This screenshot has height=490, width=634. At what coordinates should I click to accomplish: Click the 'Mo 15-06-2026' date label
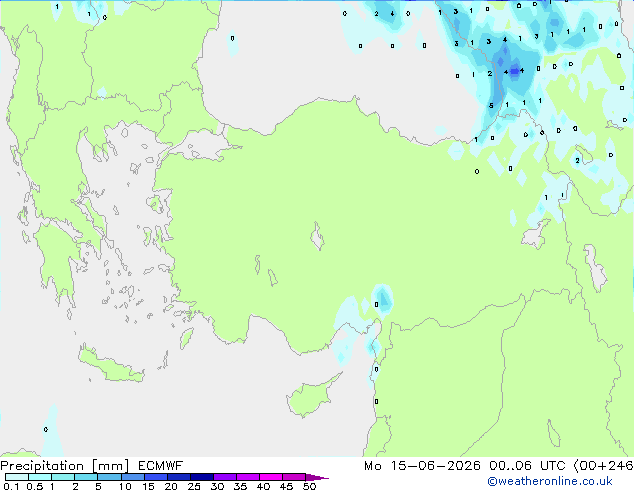pos(422,466)
